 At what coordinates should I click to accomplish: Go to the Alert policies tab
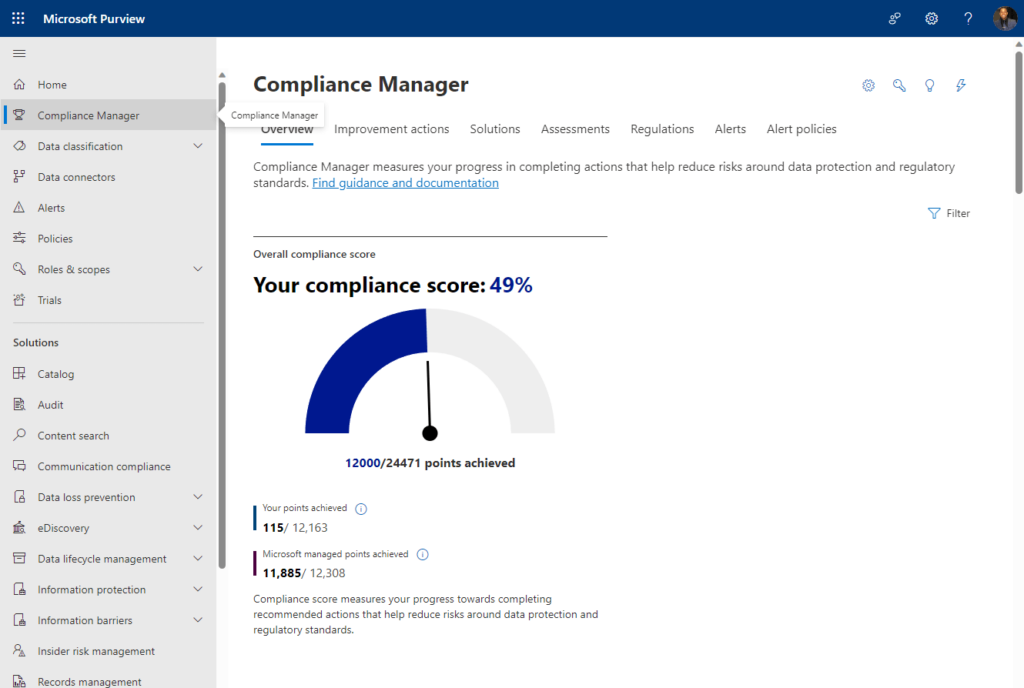[801, 129]
